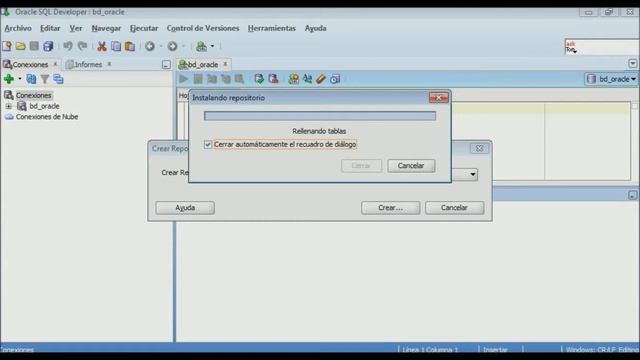This screenshot has height=360, width=640.
Task: Click the Explain Plan icon in worksheet toolbar
Action: (x=212, y=79)
